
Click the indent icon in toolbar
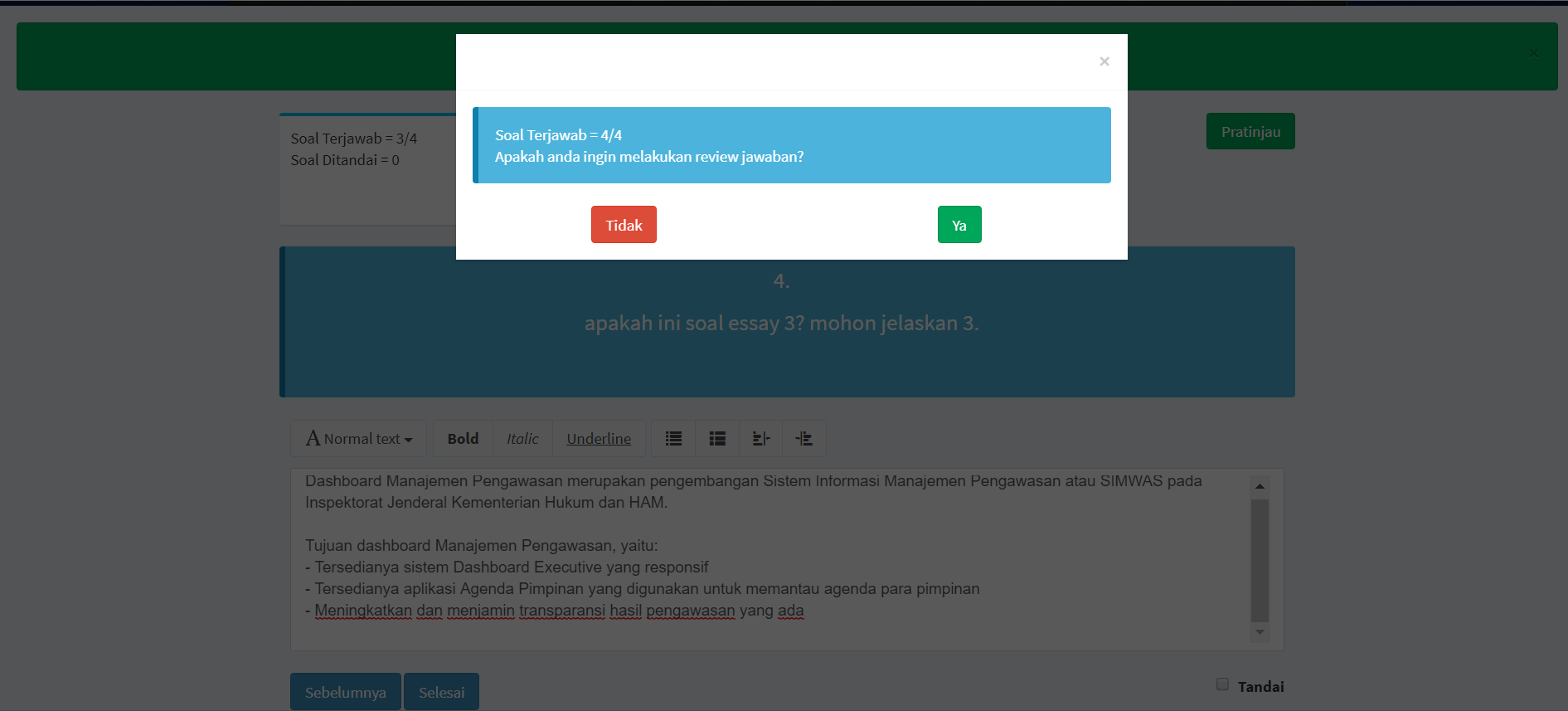point(803,439)
